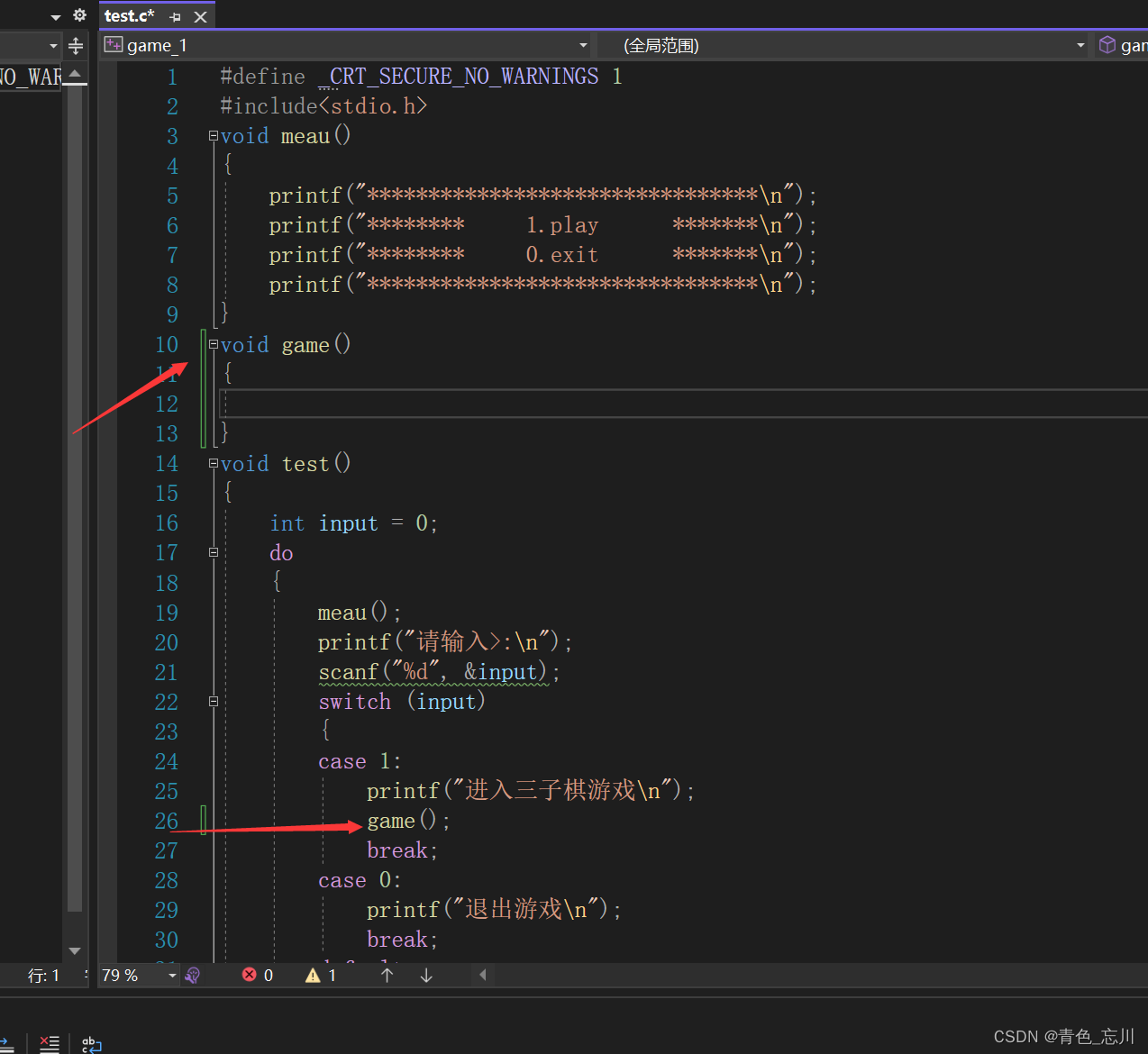Image resolution: width=1148 pixels, height=1054 pixels.
Task: Click the horizontal scrollbar left arrow
Action: pyautogui.click(x=483, y=975)
